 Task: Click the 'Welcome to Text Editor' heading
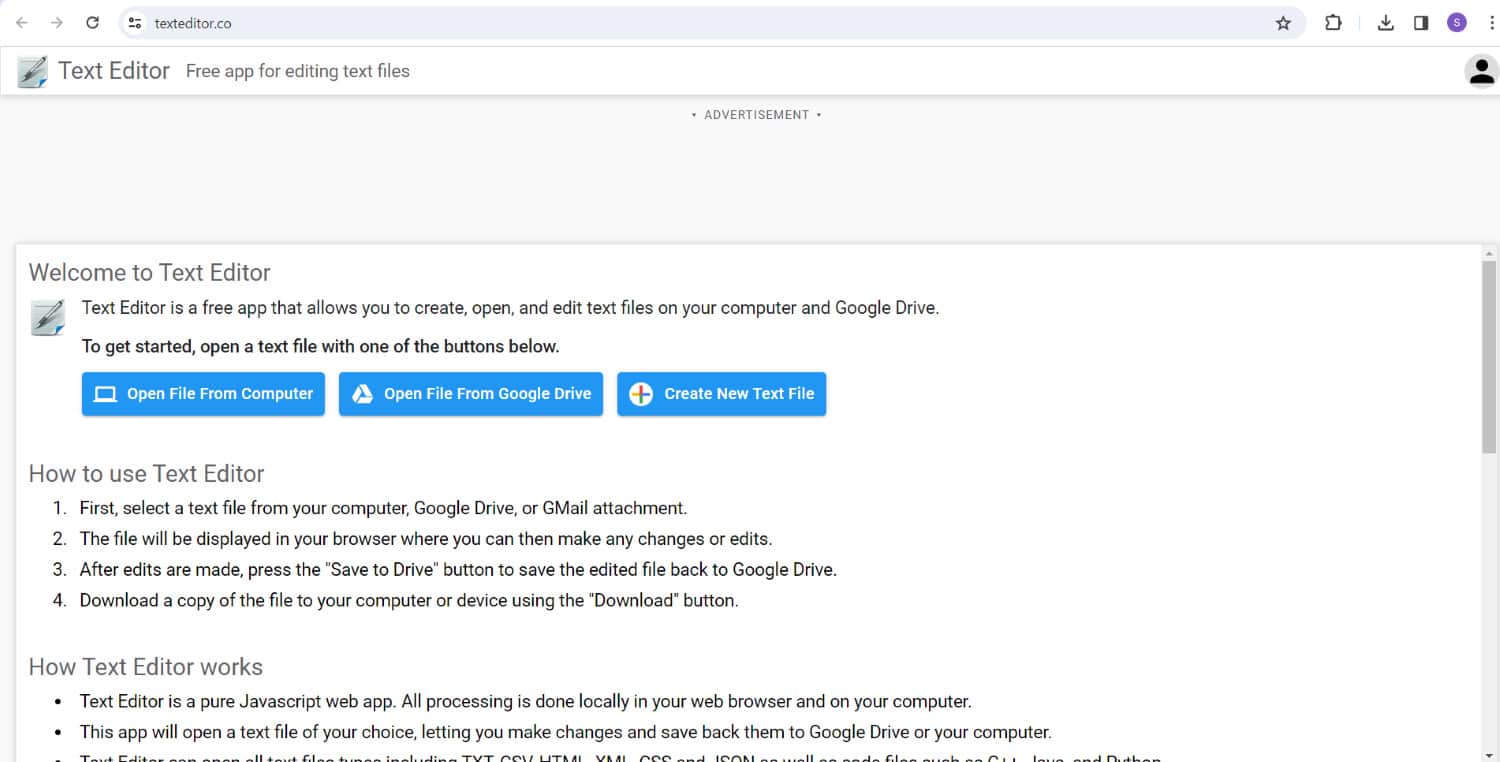[150, 273]
